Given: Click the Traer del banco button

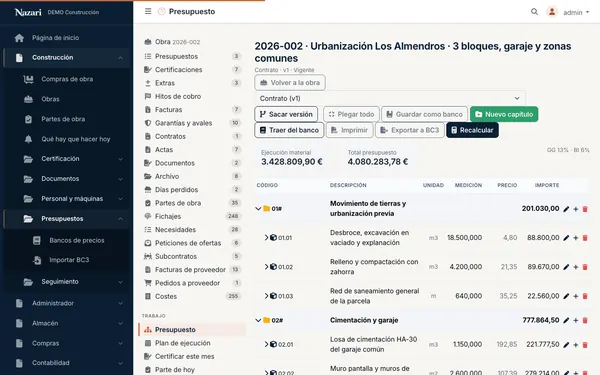Looking at the screenshot, I should point(289,130).
